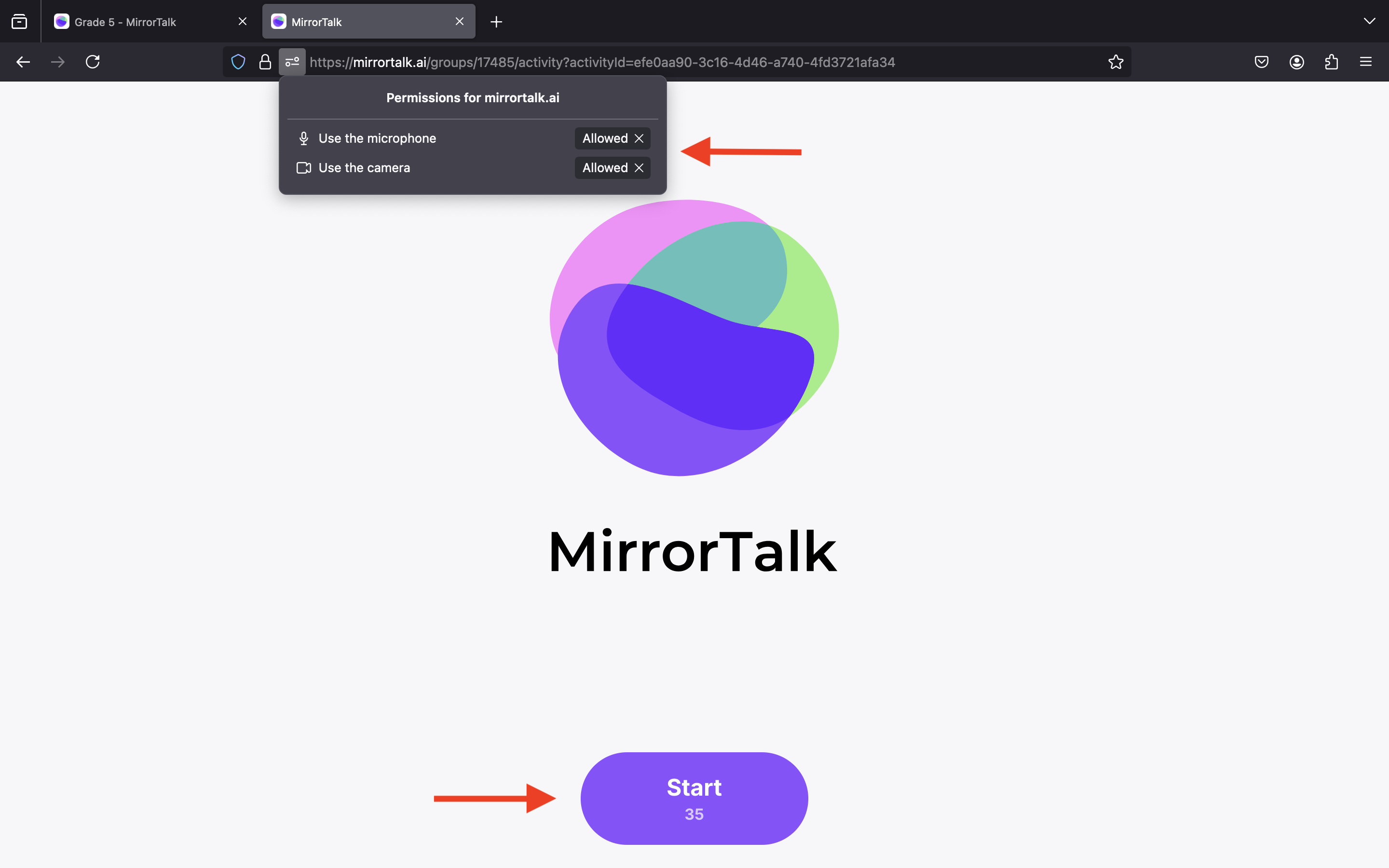
Task: Click the Start button
Action: [694, 798]
